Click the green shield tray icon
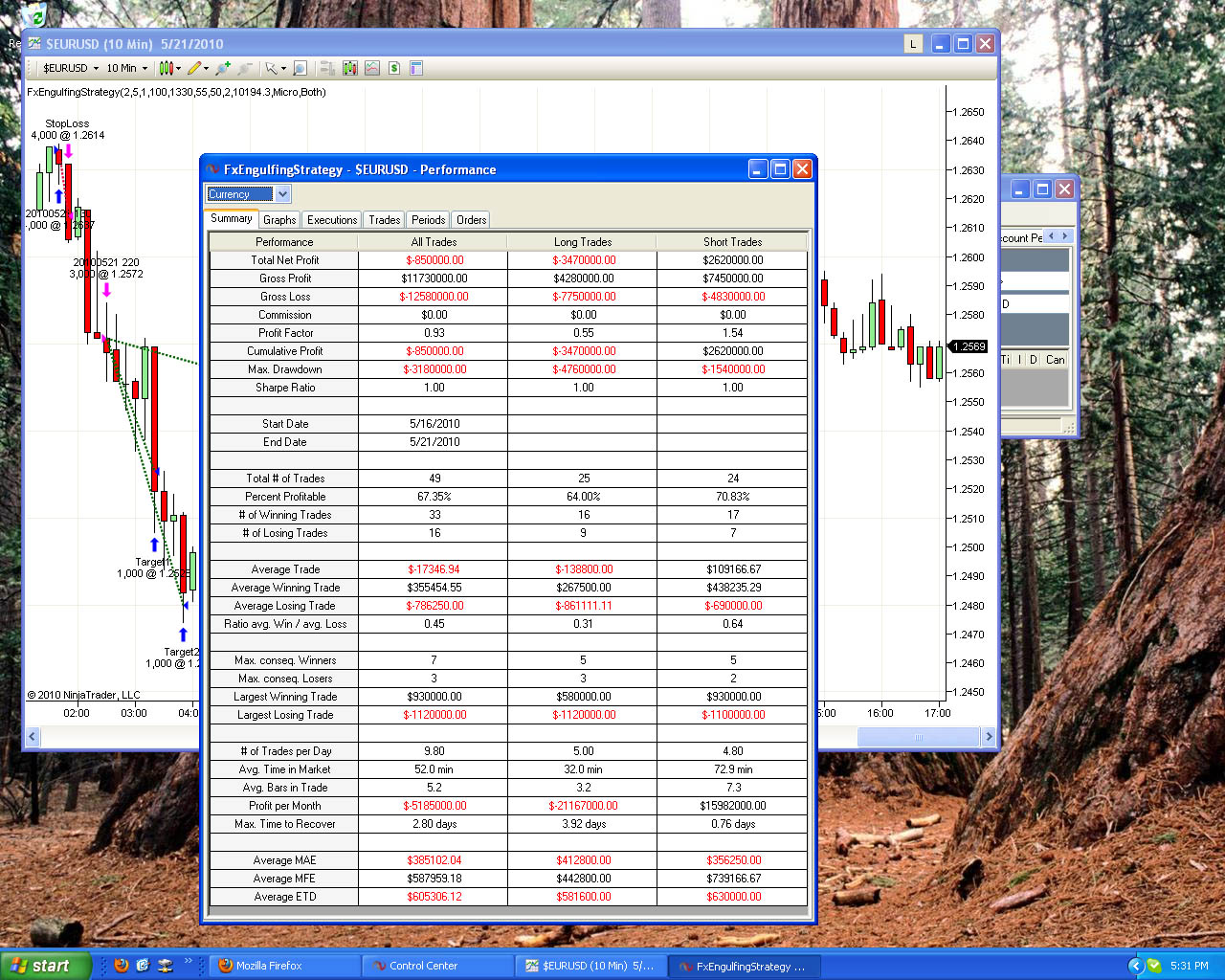This screenshot has width=1225, height=980. click(1154, 966)
